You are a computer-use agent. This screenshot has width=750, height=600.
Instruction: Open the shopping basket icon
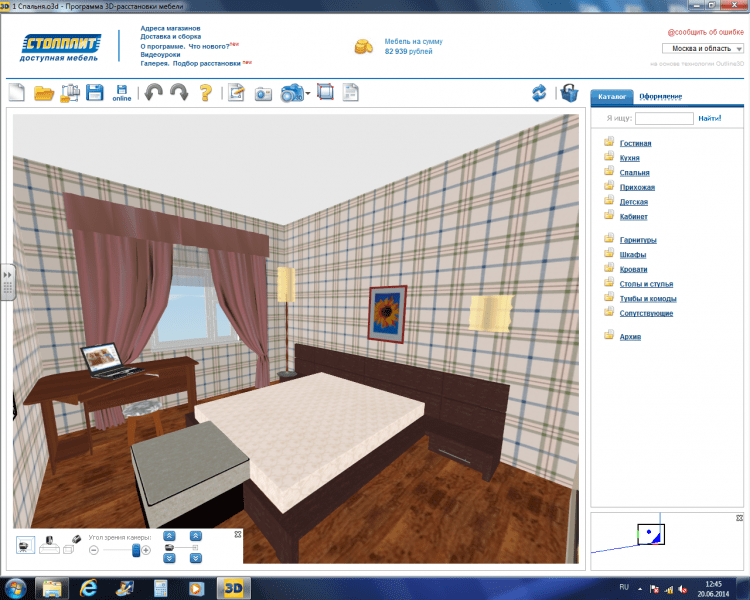569,93
